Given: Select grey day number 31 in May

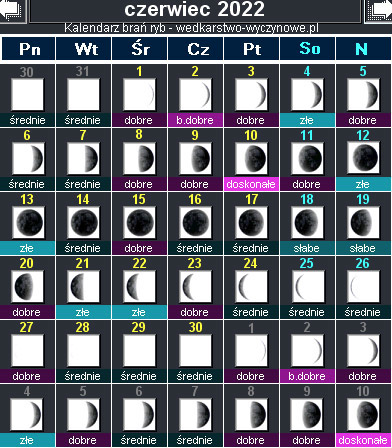Looking at the screenshot, I should pyautogui.click(x=83, y=71).
